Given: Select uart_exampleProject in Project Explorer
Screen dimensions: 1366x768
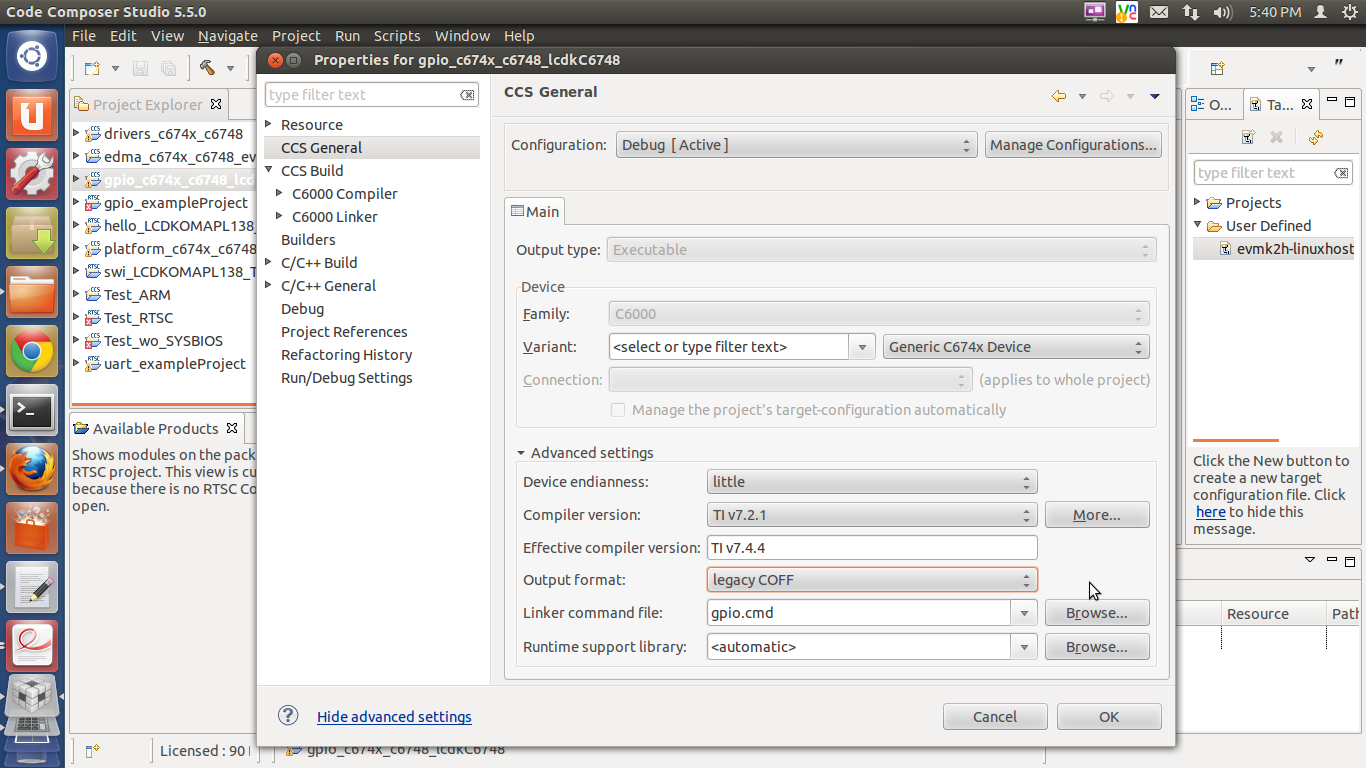Looking at the screenshot, I should [175, 364].
